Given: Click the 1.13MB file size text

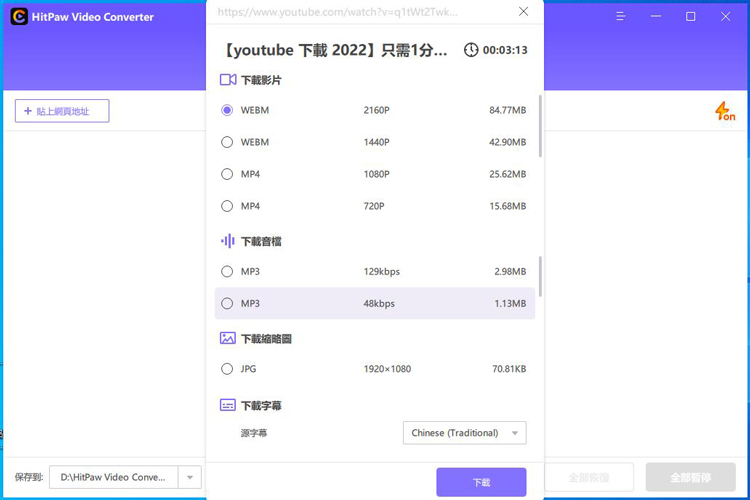Looking at the screenshot, I should coord(510,303).
